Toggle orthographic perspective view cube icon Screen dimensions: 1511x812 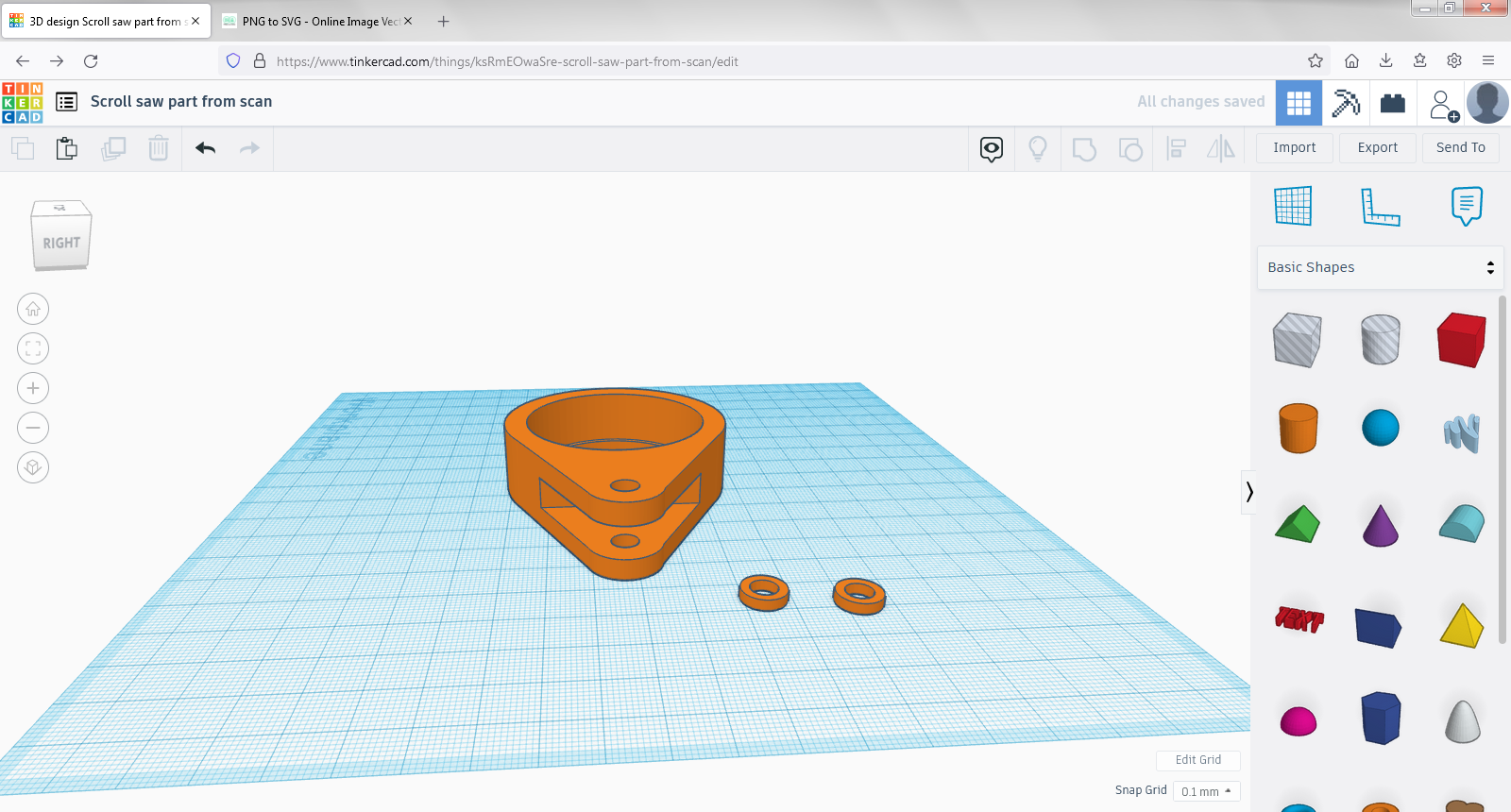point(33,467)
